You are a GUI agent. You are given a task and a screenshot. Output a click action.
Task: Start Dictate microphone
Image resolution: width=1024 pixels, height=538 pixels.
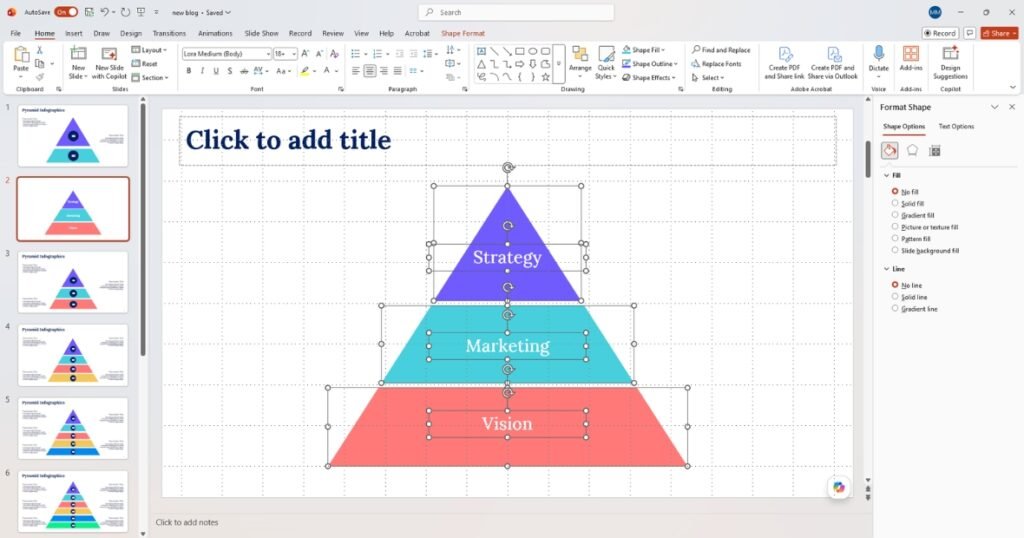878,60
